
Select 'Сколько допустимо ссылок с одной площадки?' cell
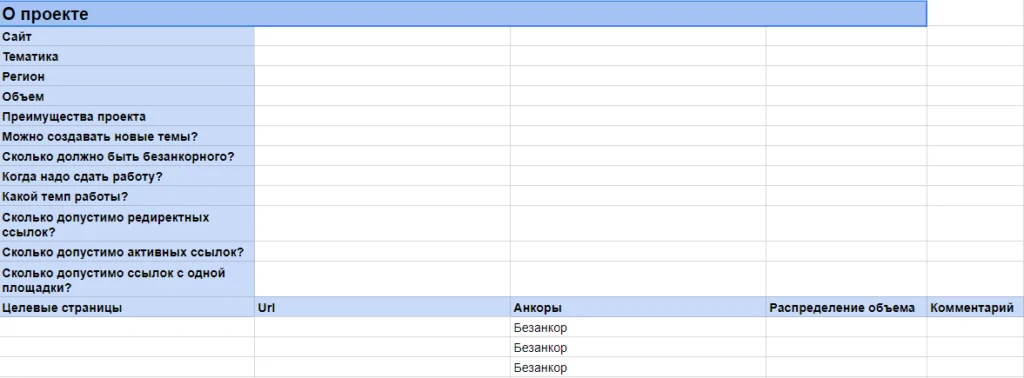click(x=127, y=279)
